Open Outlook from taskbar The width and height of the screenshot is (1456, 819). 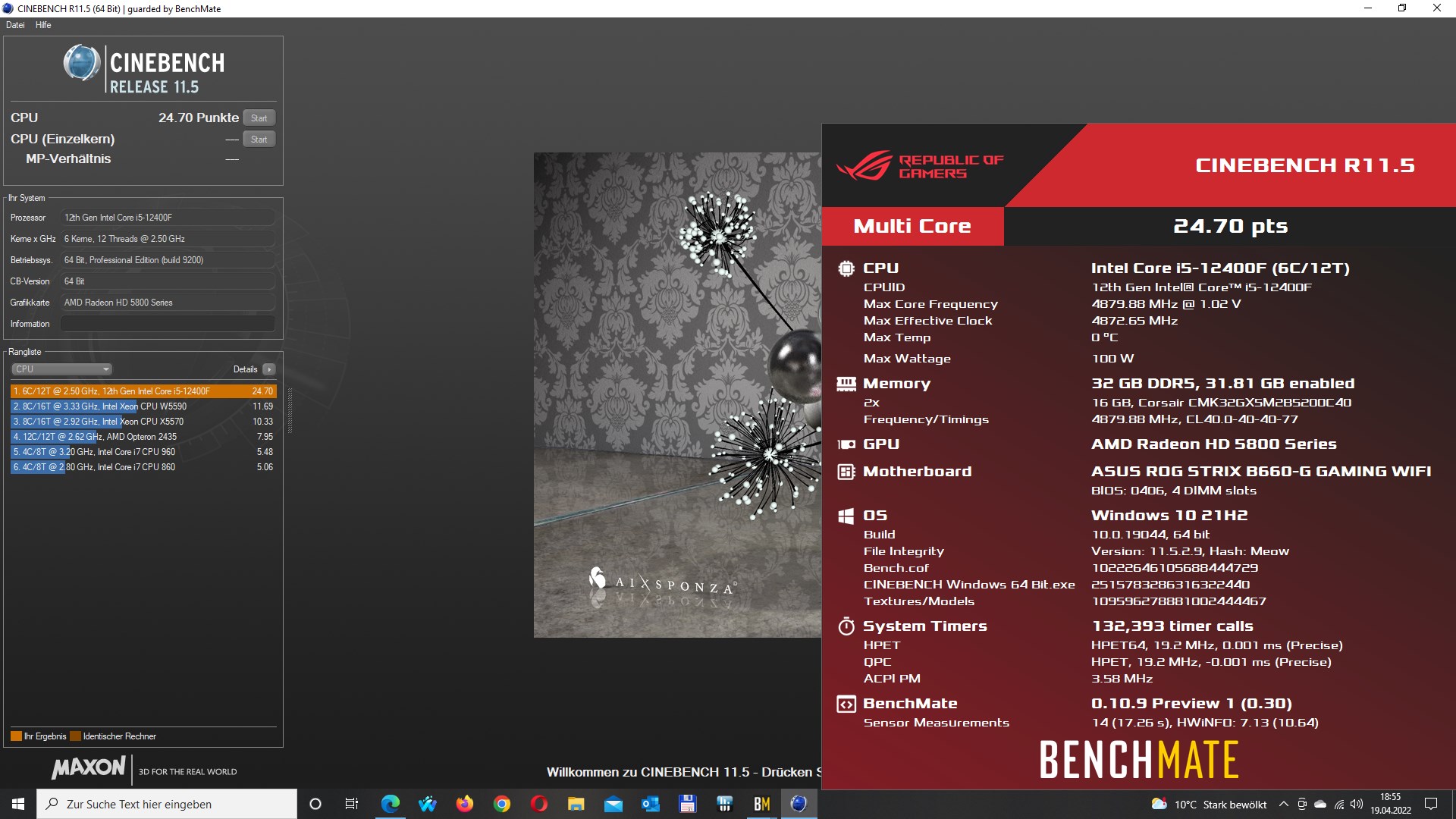click(x=650, y=804)
